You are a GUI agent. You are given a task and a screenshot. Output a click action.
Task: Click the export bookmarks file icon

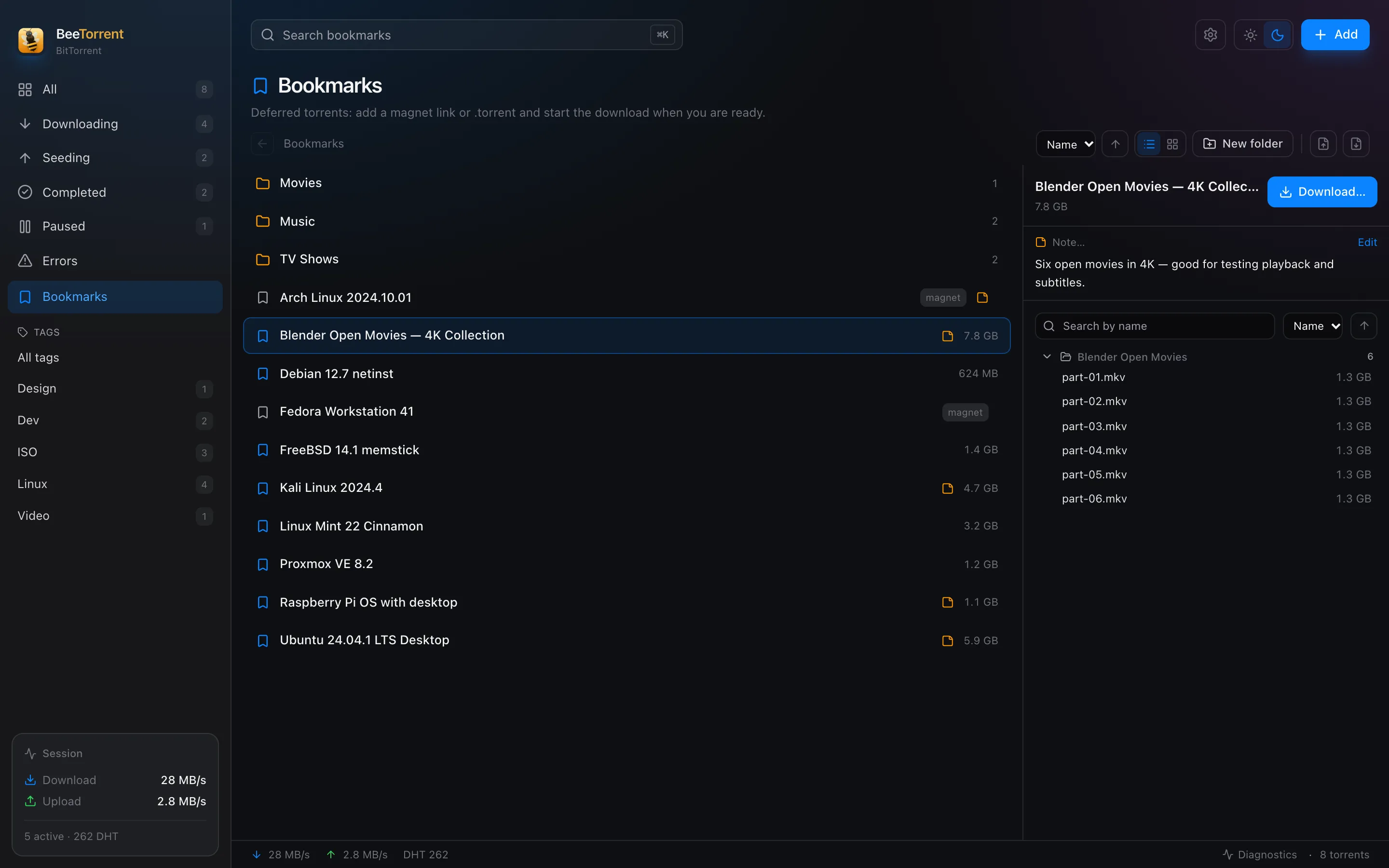1323,144
